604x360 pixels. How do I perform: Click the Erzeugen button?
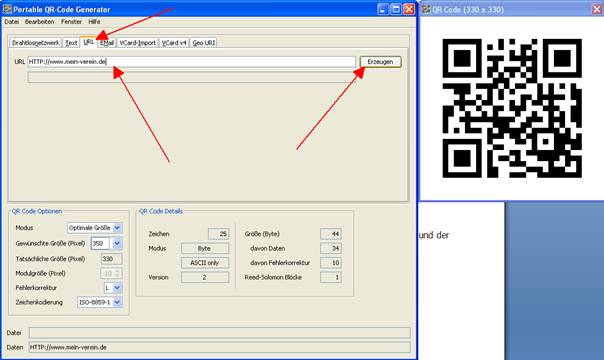pos(380,62)
